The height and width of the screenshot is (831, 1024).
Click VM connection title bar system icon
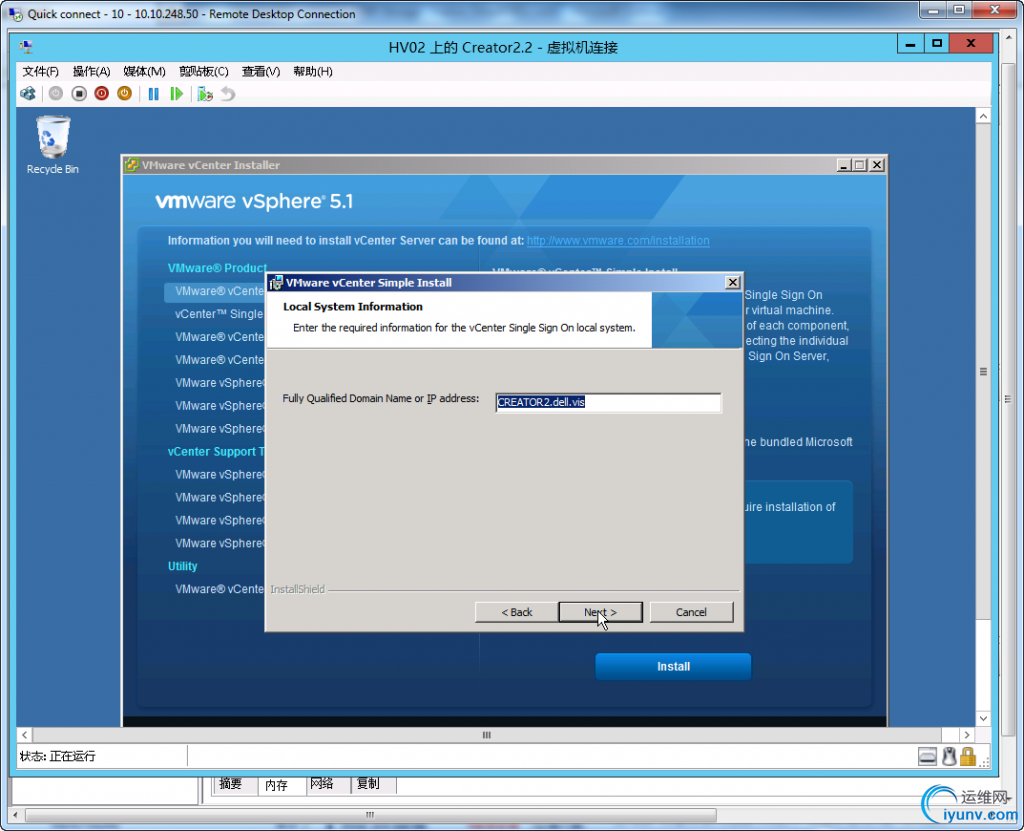(27, 46)
